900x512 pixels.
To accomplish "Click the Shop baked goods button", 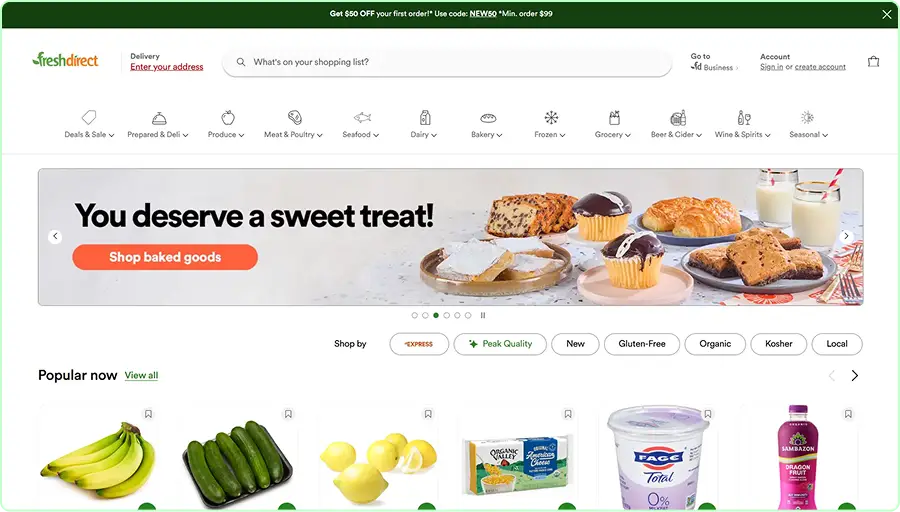I will pyautogui.click(x=165, y=257).
